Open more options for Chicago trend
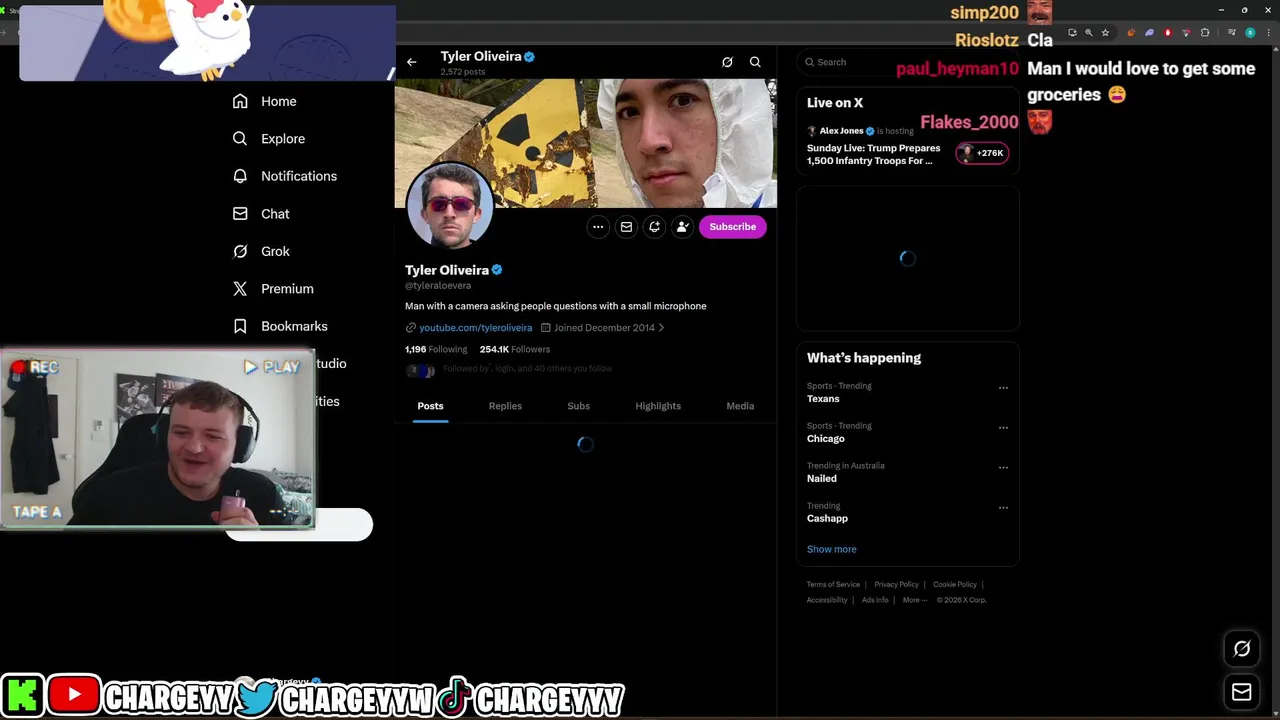The width and height of the screenshot is (1280, 720). pos(1003,428)
